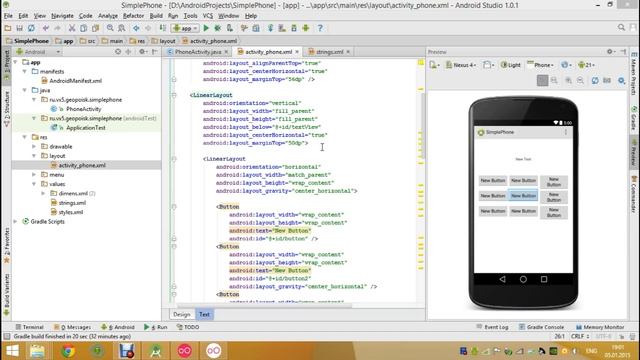Expand the drawable folder
The width and height of the screenshot is (640, 360).
click(x=34, y=146)
